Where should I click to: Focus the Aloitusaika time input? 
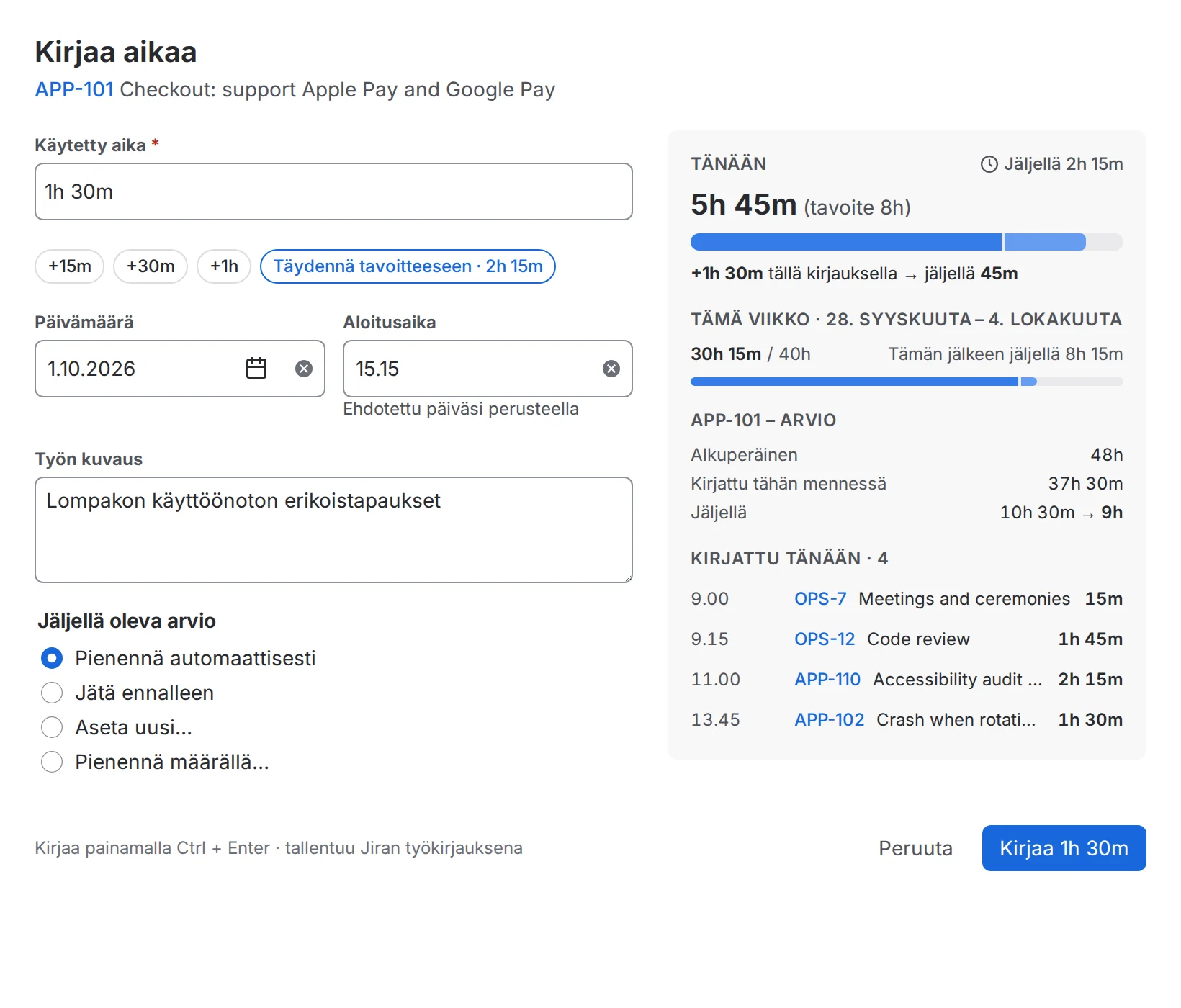coord(488,369)
